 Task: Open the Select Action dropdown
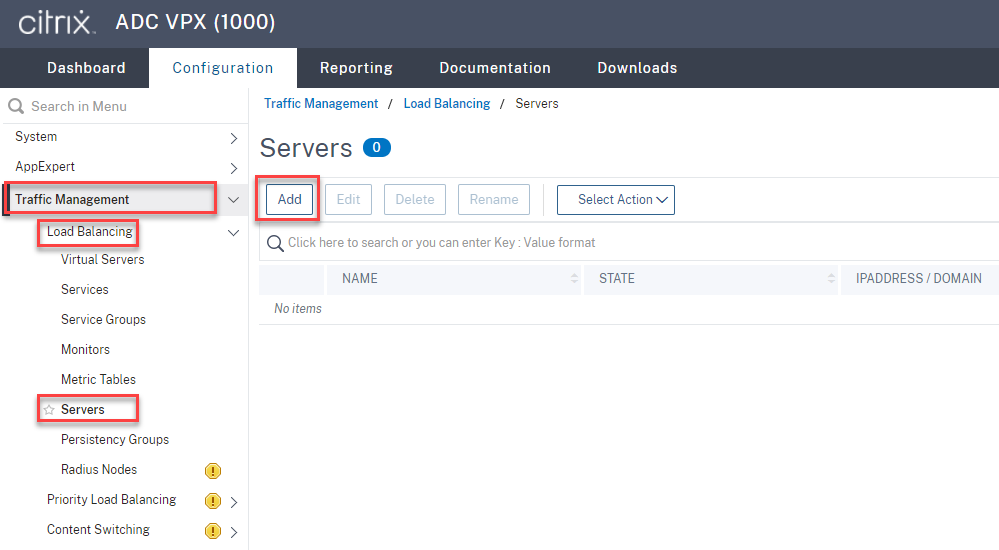[615, 199]
